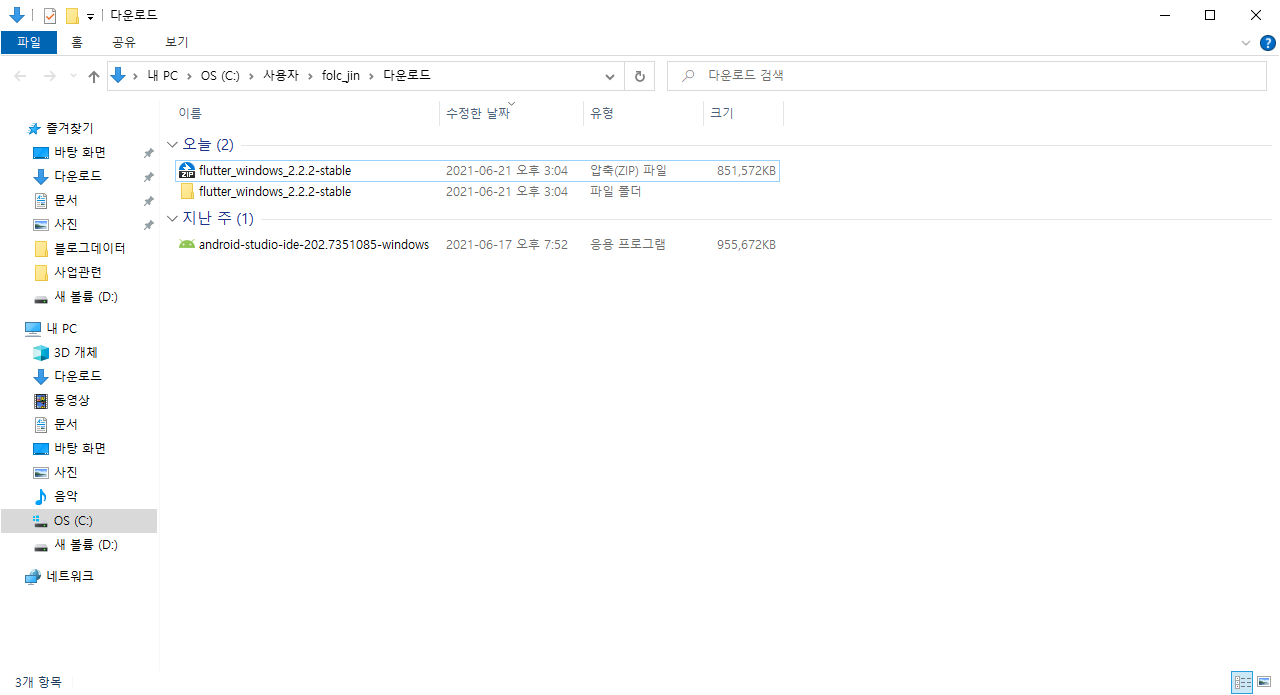Expand the ribbon with the chevron
Viewport: 1280px width, 695px height.
pos(1246,43)
